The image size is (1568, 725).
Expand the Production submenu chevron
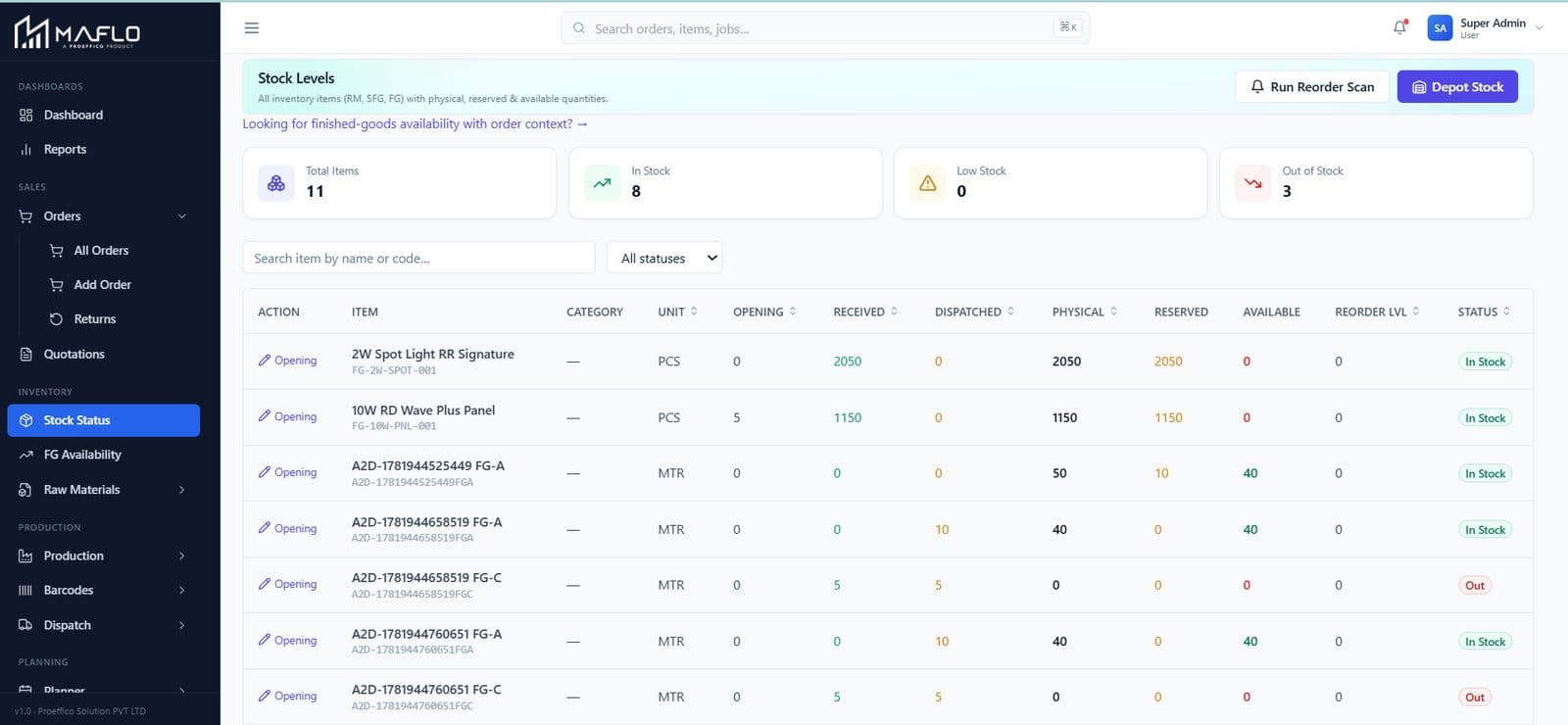(x=182, y=556)
